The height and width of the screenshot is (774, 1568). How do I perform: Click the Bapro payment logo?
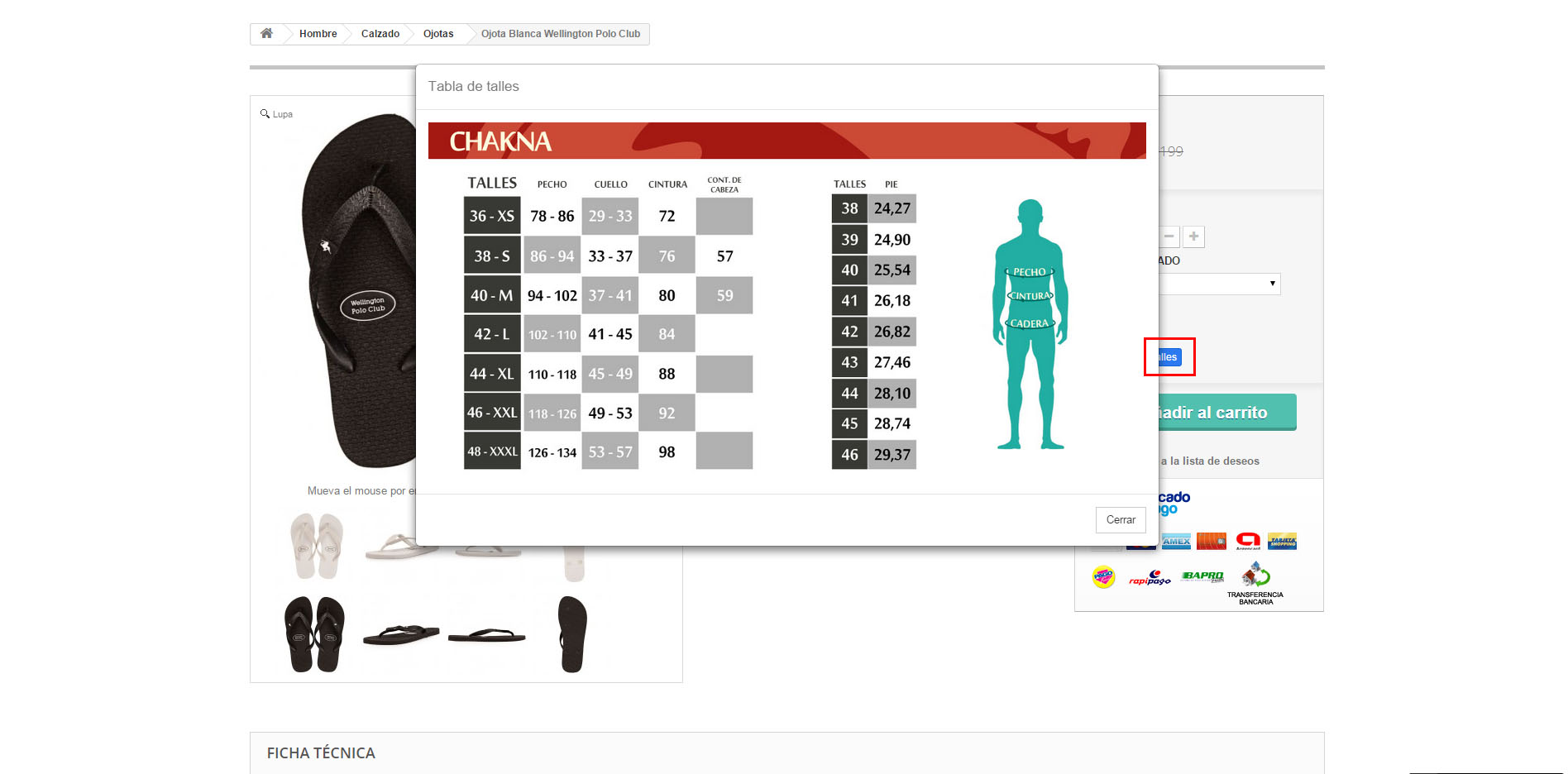click(1202, 576)
